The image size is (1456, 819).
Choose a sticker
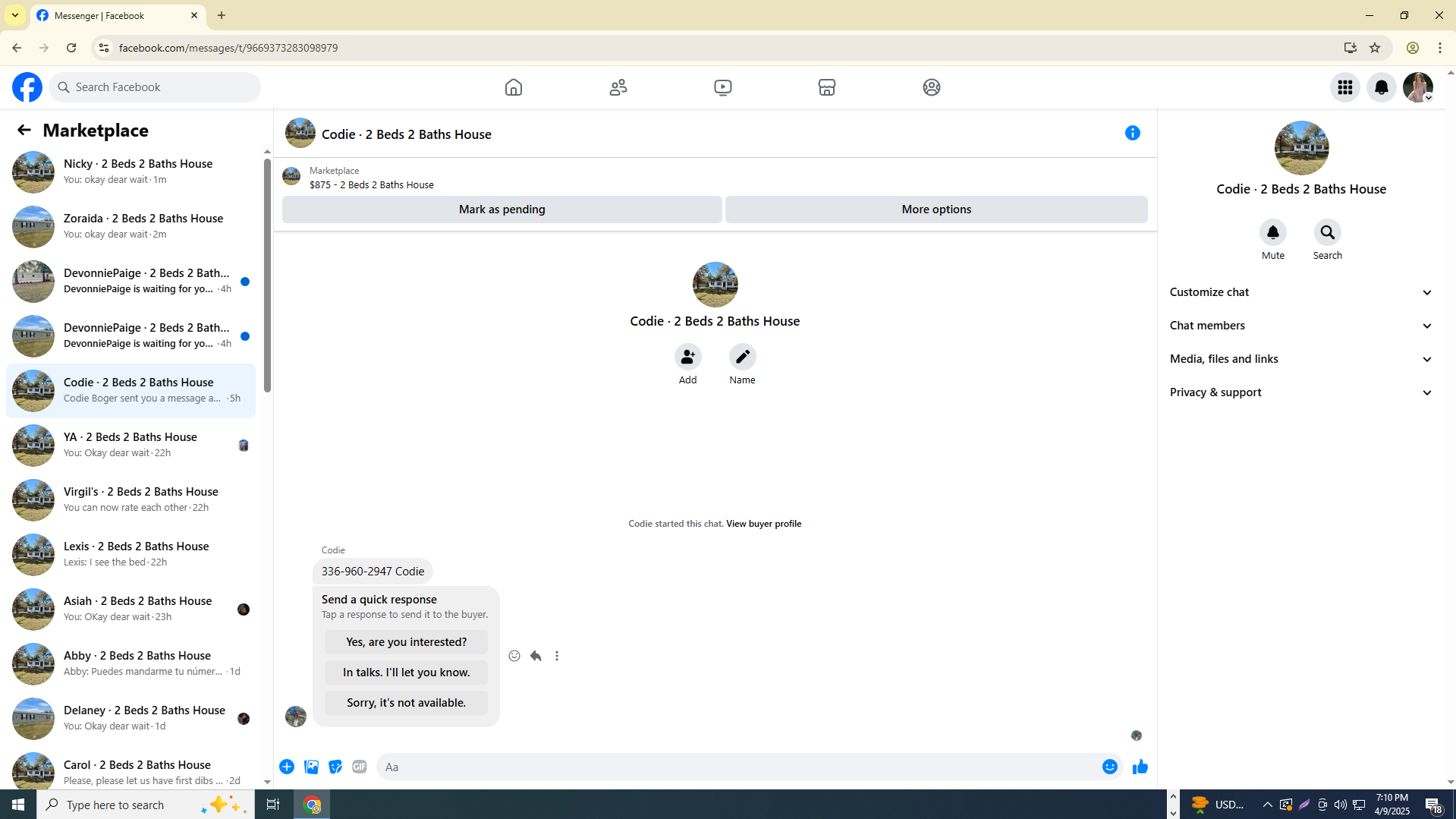[x=335, y=767]
